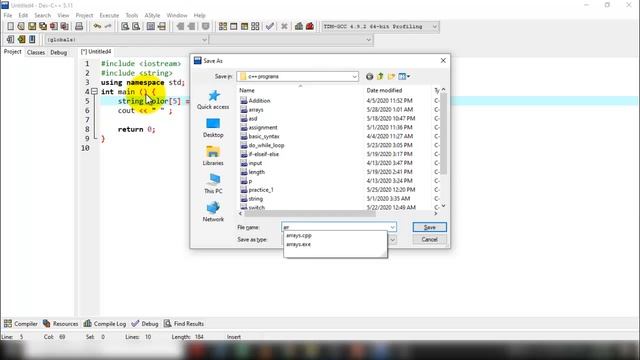Click the Open file toolbar icon
This screenshot has height=360, width=640.
[21, 27]
